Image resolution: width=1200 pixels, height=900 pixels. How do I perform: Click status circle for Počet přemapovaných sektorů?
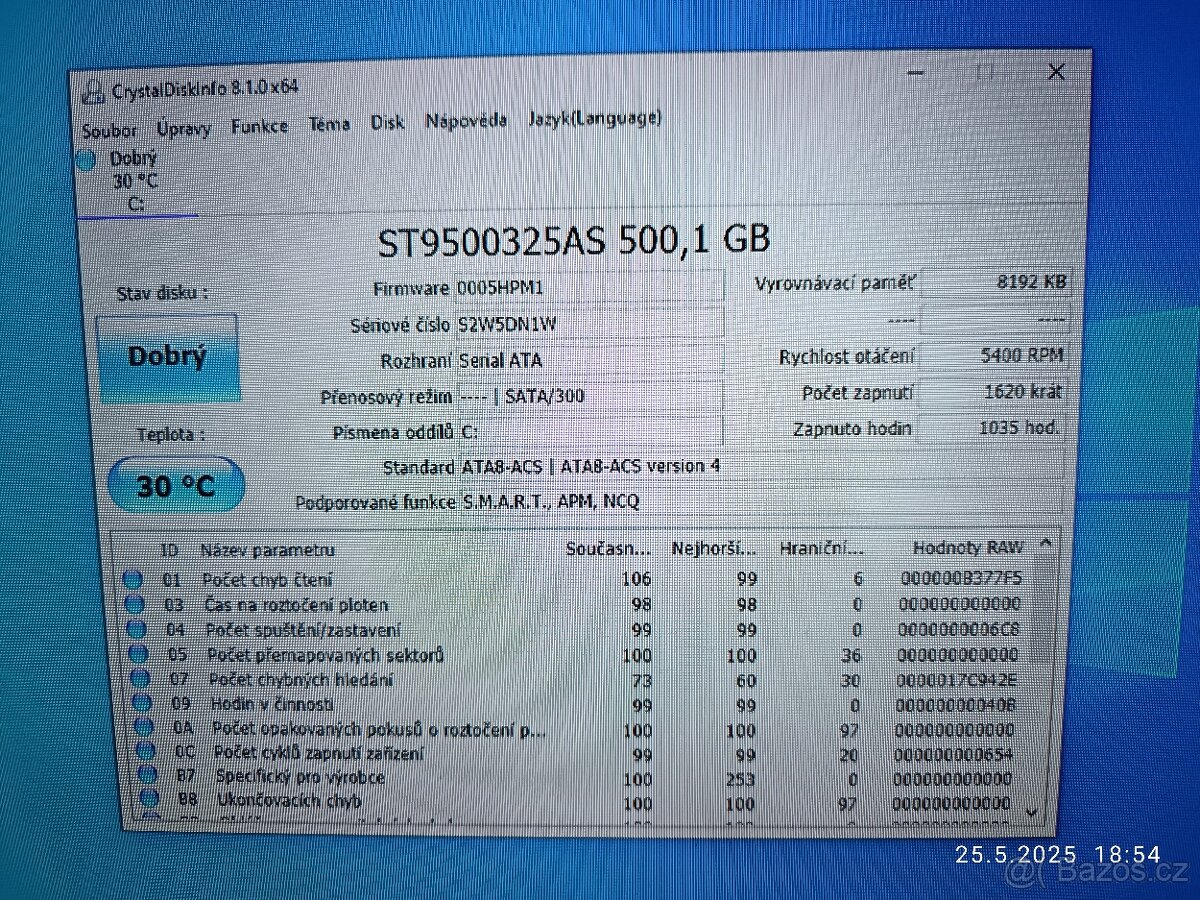(139, 656)
